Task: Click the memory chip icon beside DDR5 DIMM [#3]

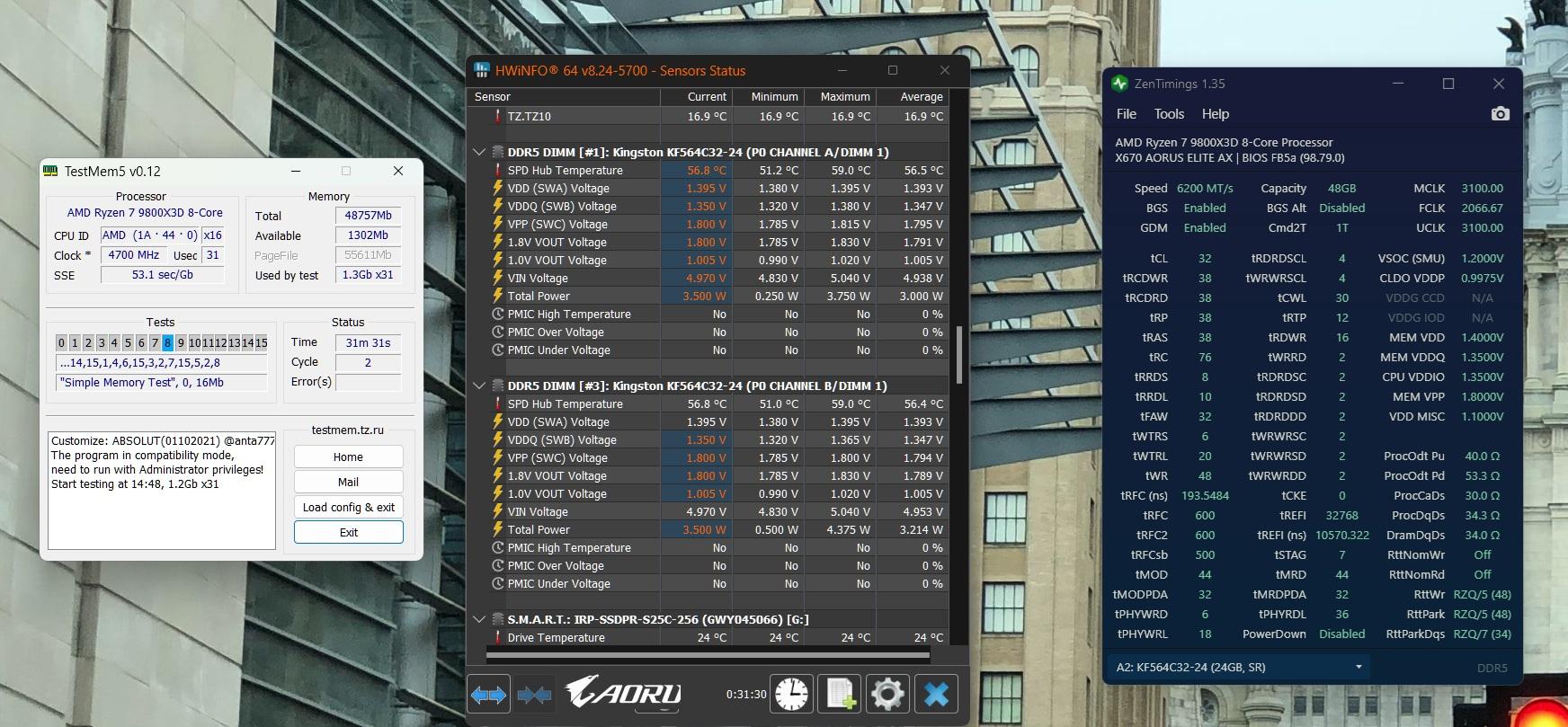Action: click(x=497, y=386)
